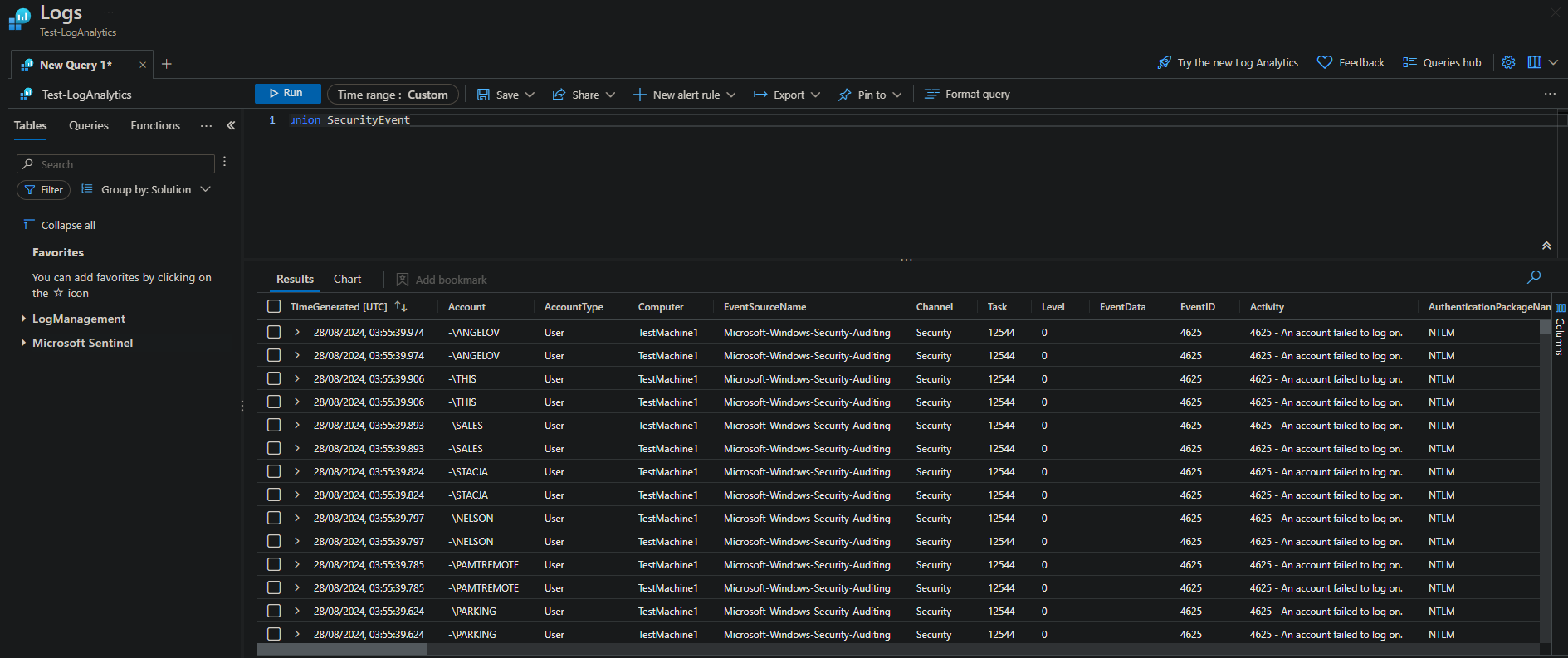Create a New alert rule
The height and width of the screenshot is (658, 1568).
pos(684,95)
